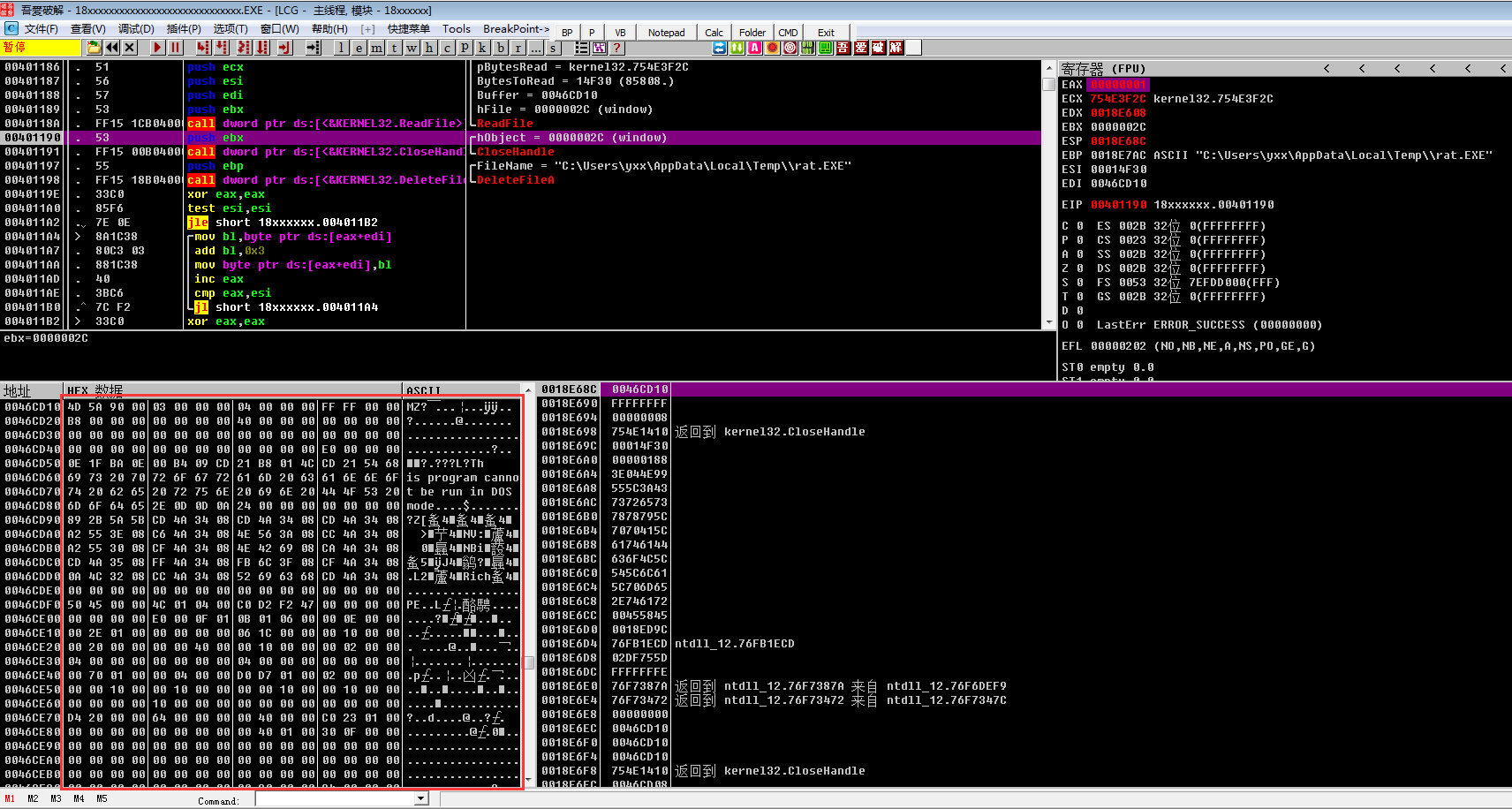1512x809 pixels.
Task: Click the Step over icon
Action: (x=222, y=48)
